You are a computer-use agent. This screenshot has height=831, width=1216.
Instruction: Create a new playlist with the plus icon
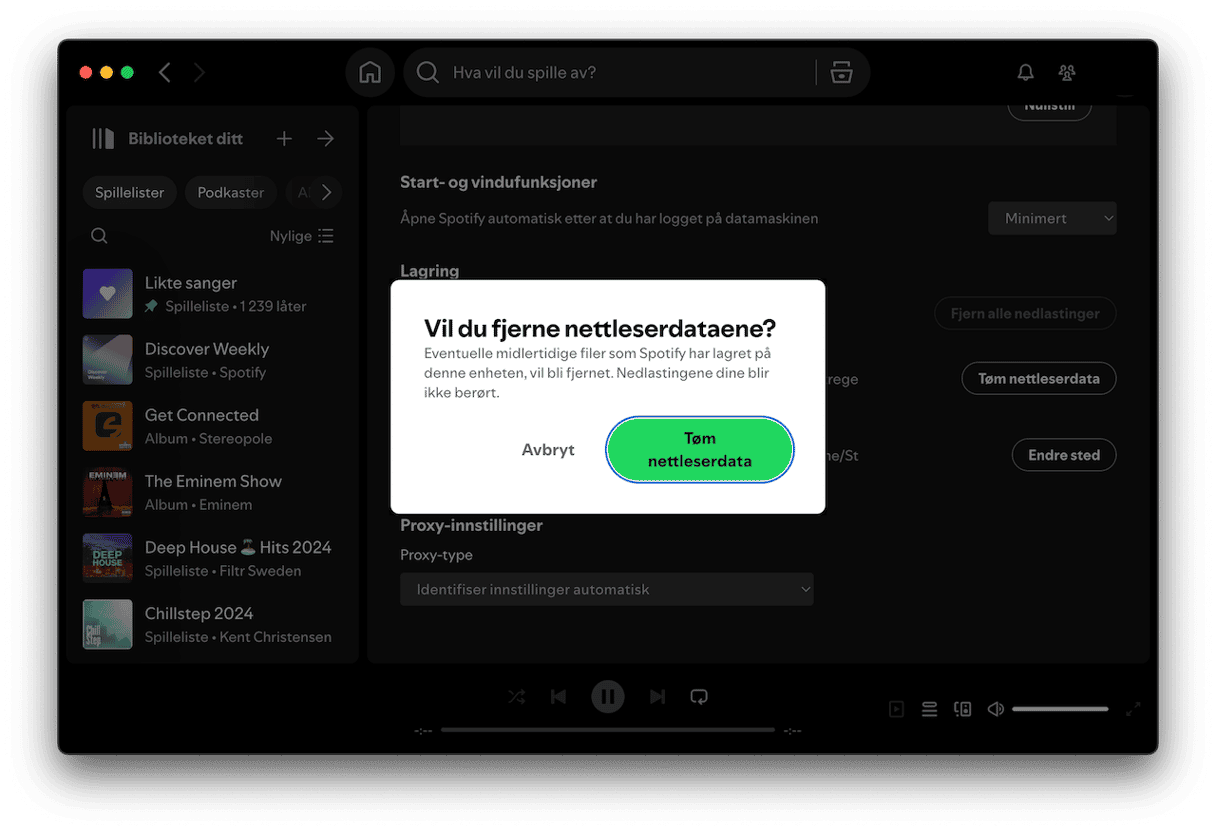click(x=284, y=139)
